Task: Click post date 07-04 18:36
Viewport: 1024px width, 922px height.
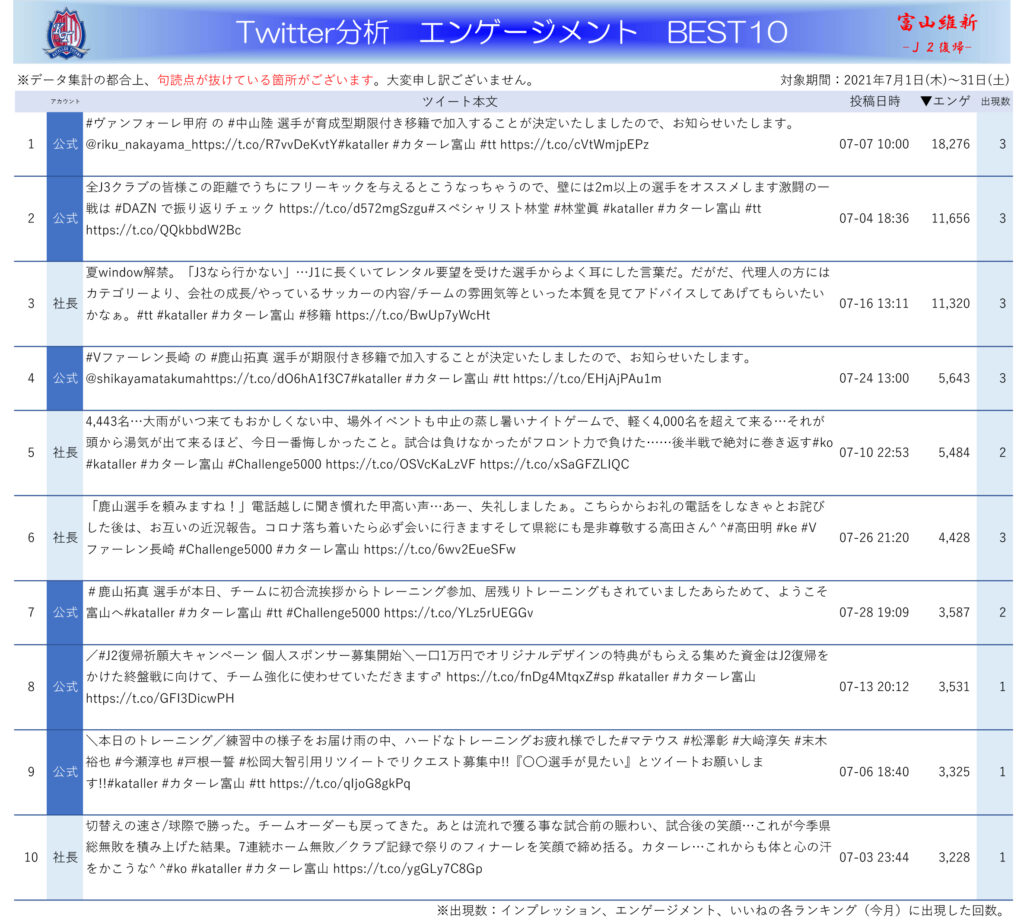Action: (874, 219)
